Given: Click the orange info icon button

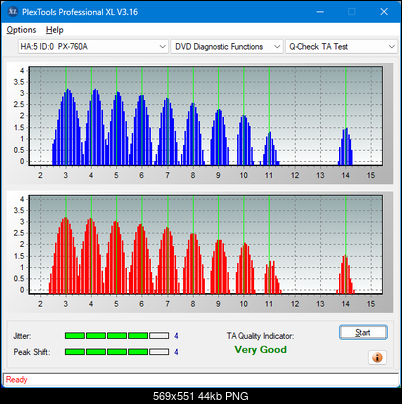Looking at the screenshot, I should pos(377,358).
